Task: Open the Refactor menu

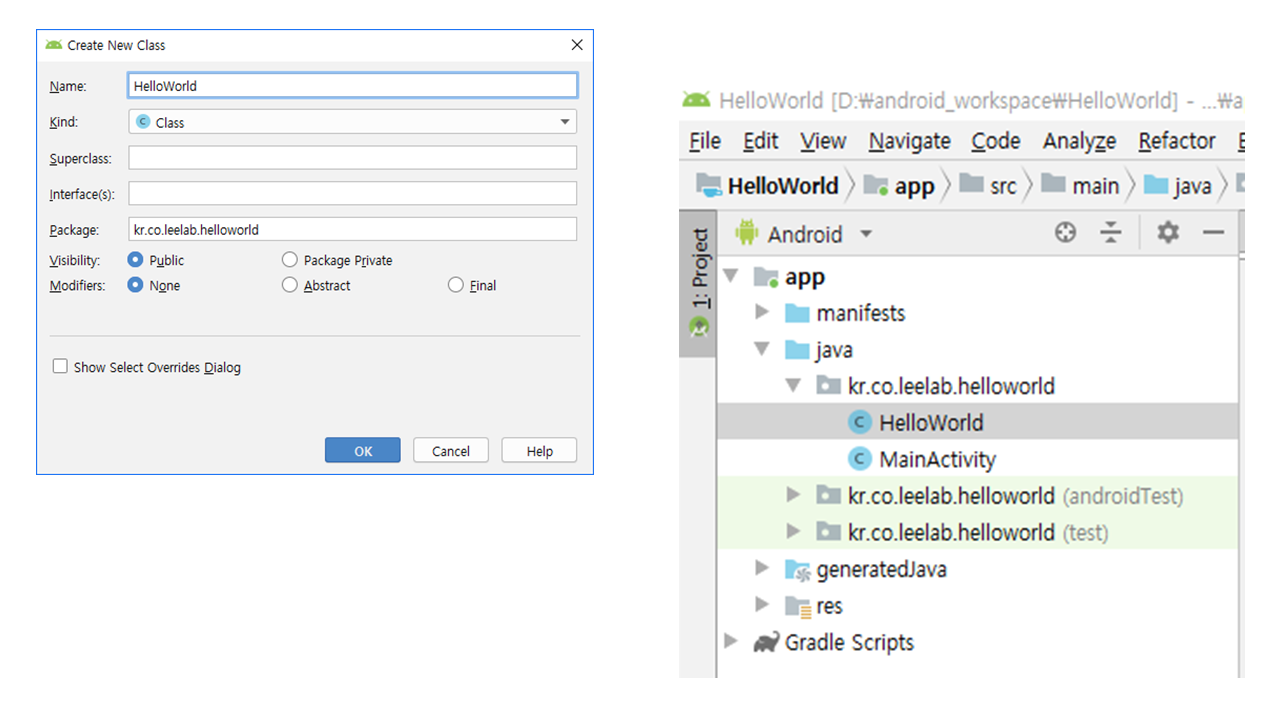Action: [1176, 141]
